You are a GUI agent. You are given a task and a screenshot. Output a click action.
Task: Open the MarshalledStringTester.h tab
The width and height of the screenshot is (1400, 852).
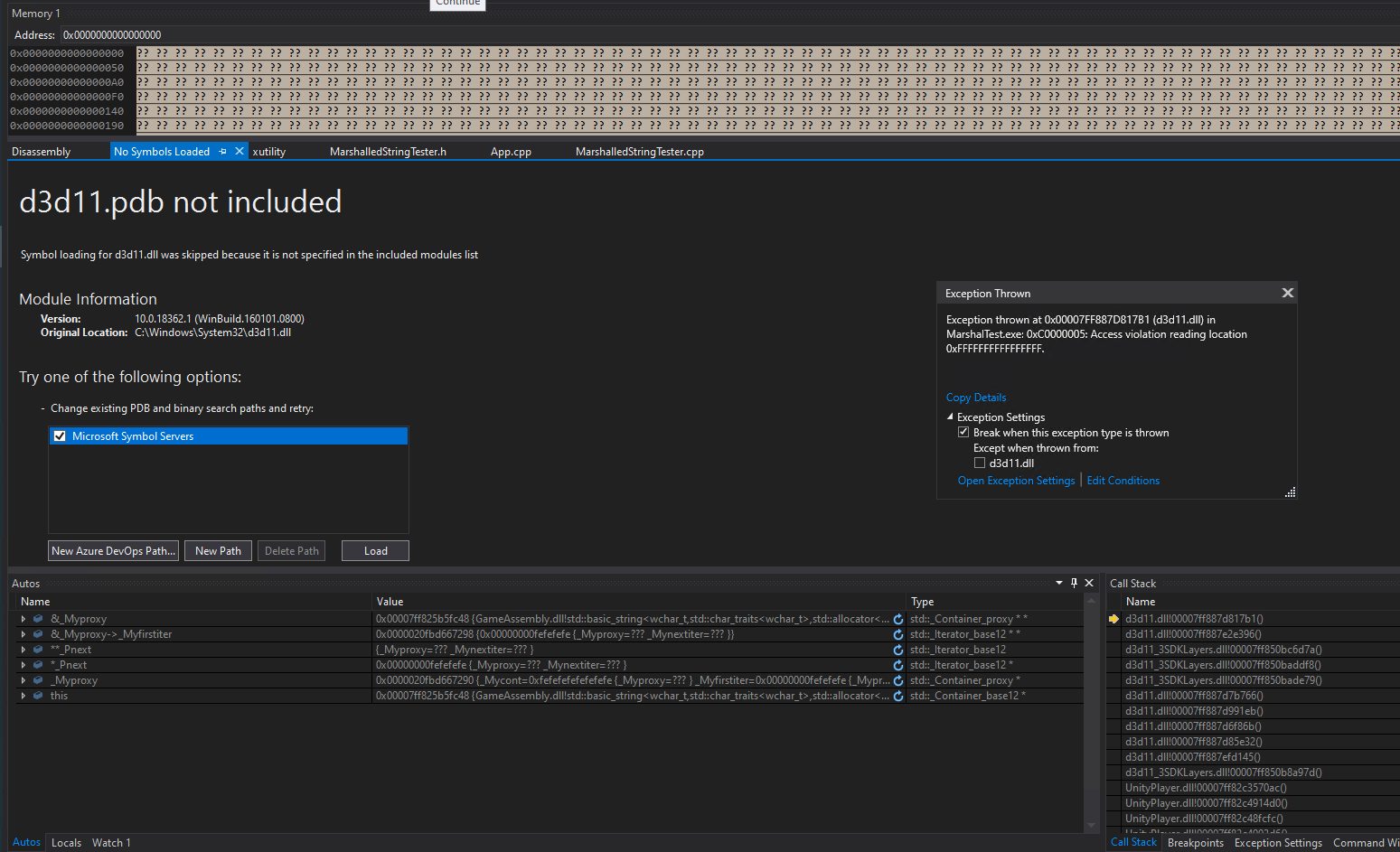click(389, 152)
